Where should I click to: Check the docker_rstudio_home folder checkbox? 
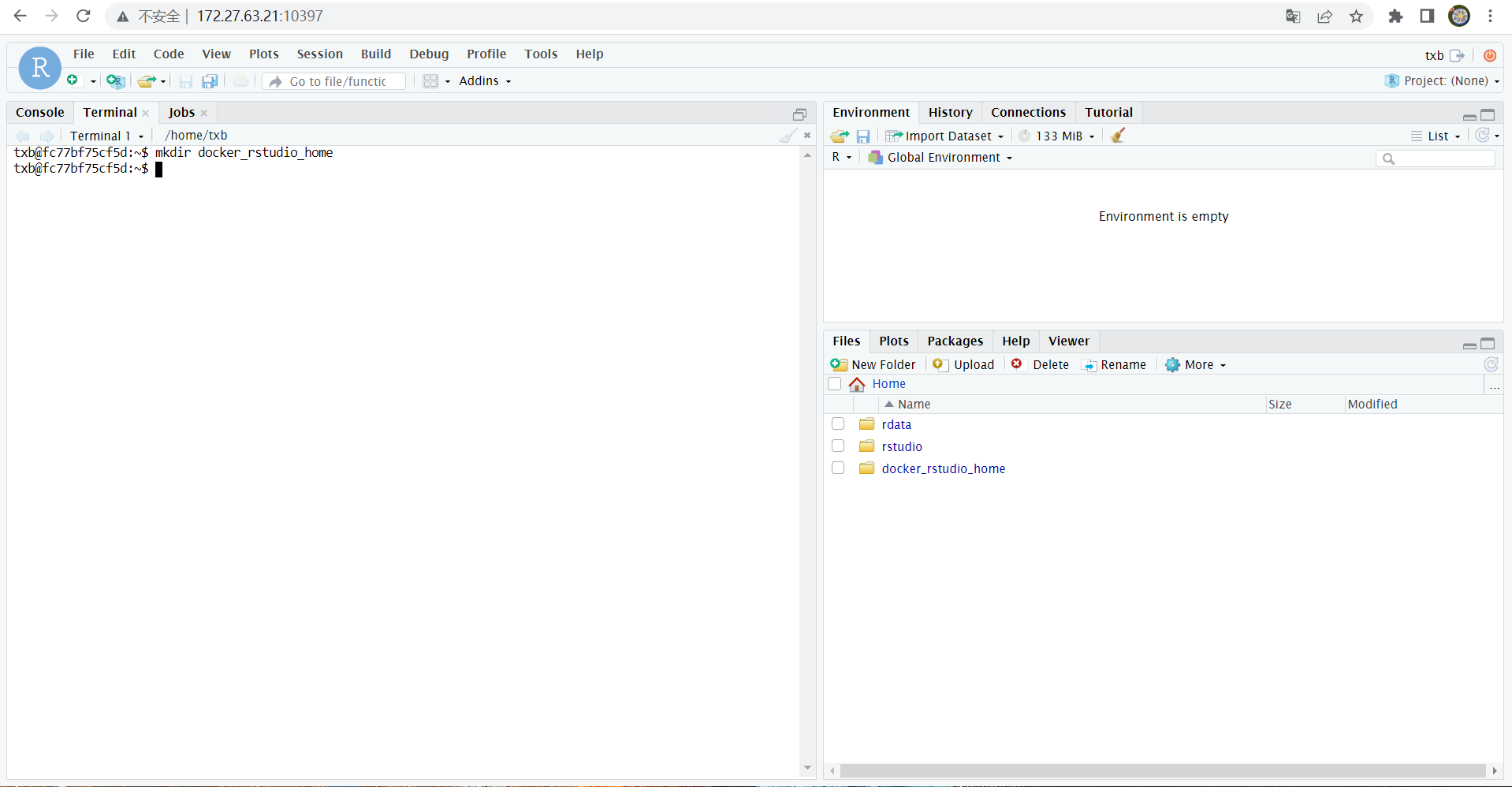pos(838,468)
